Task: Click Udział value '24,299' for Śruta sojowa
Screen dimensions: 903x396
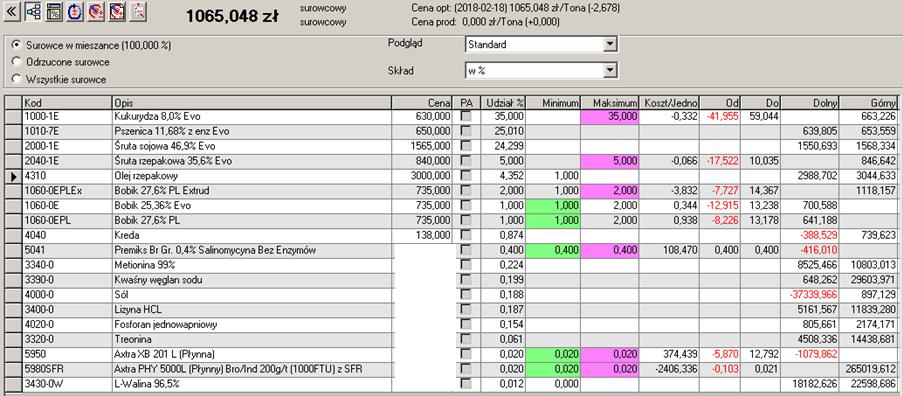Action: (503, 147)
